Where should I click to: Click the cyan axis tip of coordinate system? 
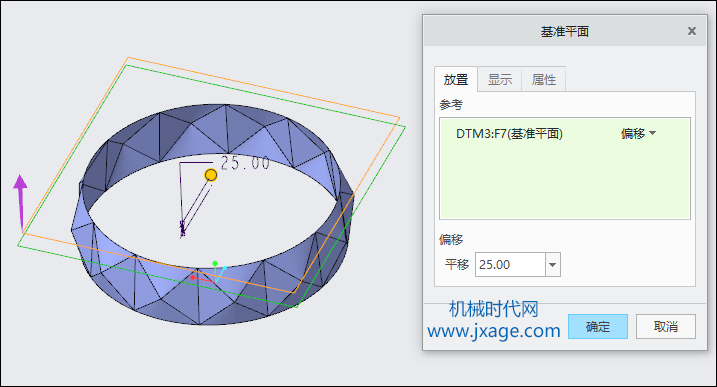[x=225, y=268]
